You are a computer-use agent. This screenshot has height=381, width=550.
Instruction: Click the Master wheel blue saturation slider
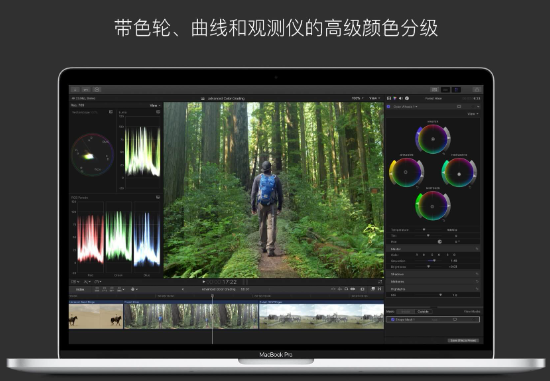(x=418, y=139)
